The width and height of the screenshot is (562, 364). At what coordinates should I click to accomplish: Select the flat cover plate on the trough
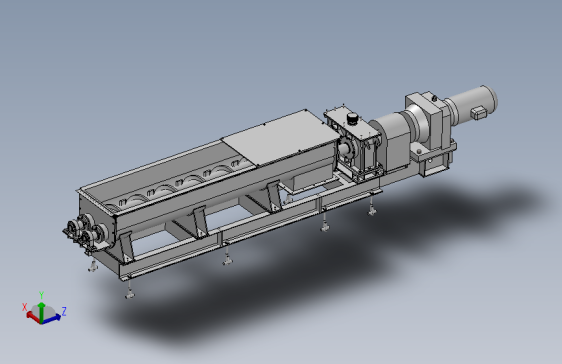(x=281, y=138)
